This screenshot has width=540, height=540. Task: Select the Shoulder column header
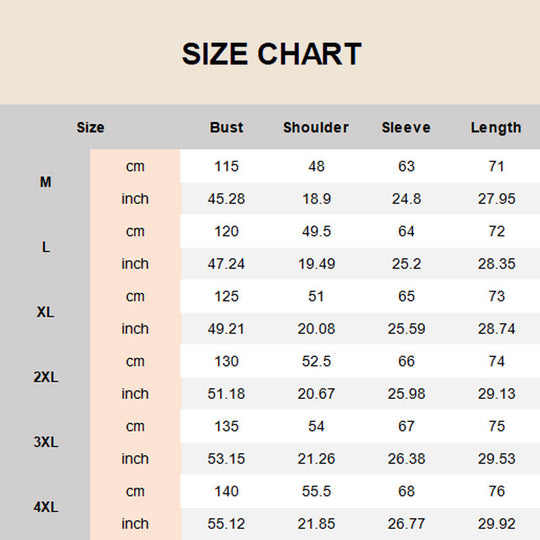pyautogui.click(x=316, y=127)
